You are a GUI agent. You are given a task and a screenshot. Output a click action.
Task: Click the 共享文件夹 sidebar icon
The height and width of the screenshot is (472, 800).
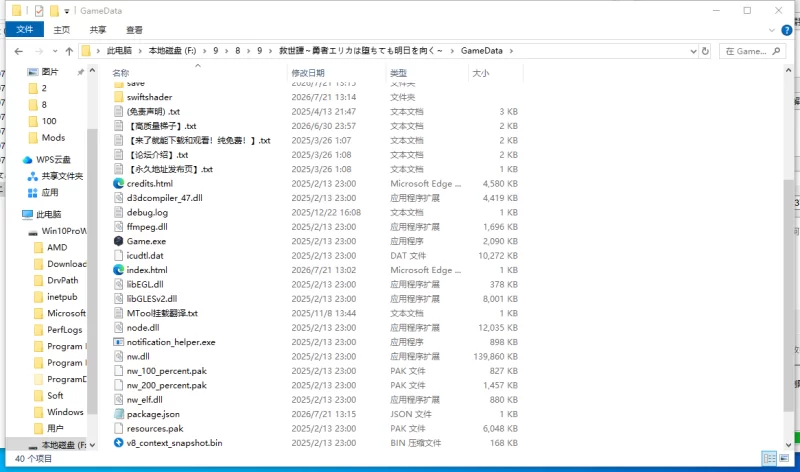click(x=33, y=176)
